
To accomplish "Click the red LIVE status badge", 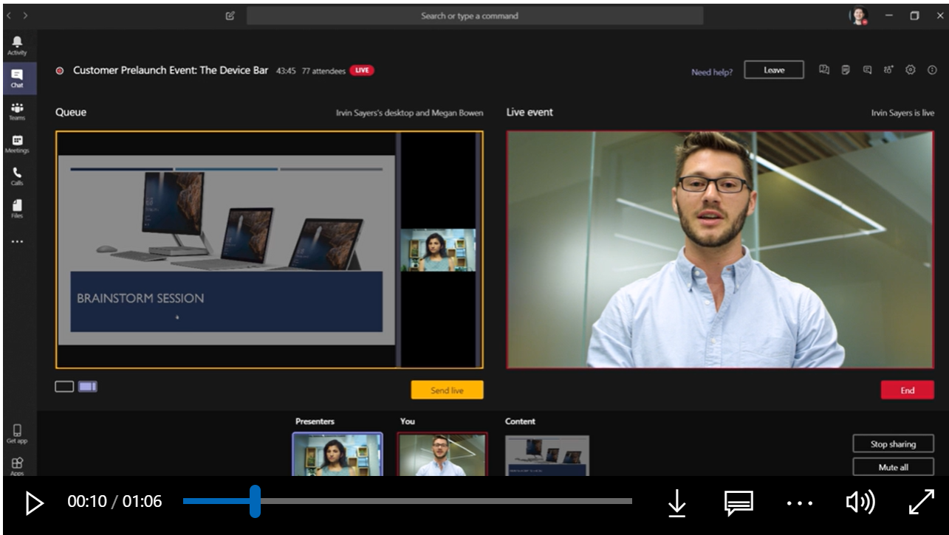I will 362,70.
